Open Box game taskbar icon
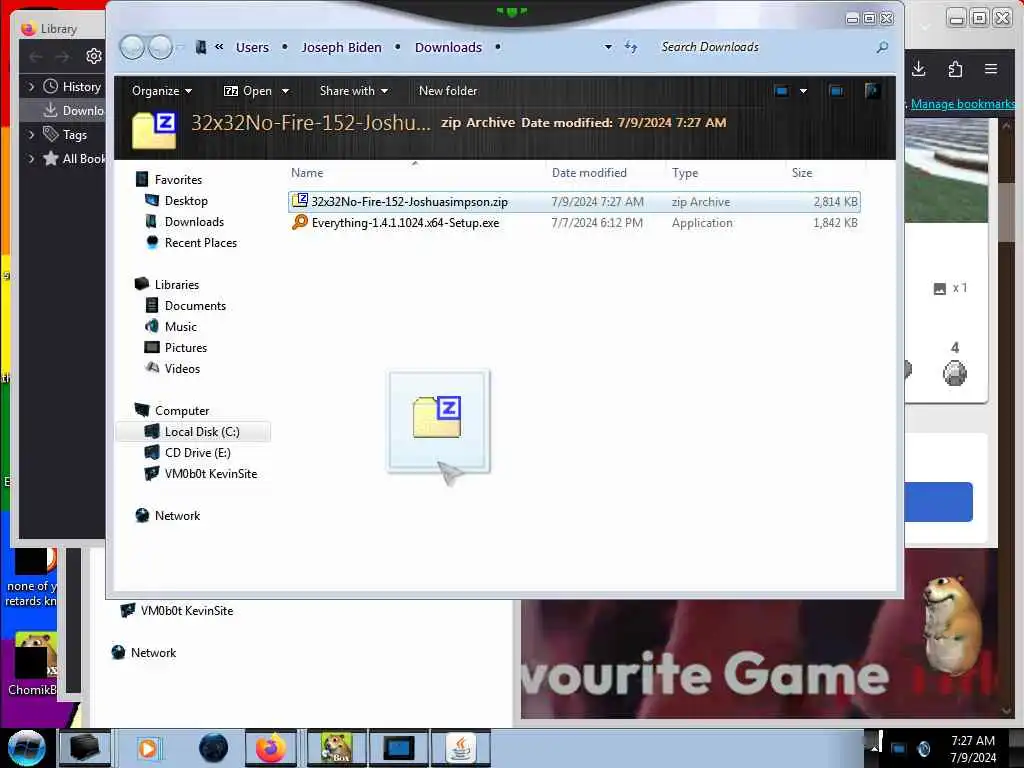 337,748
